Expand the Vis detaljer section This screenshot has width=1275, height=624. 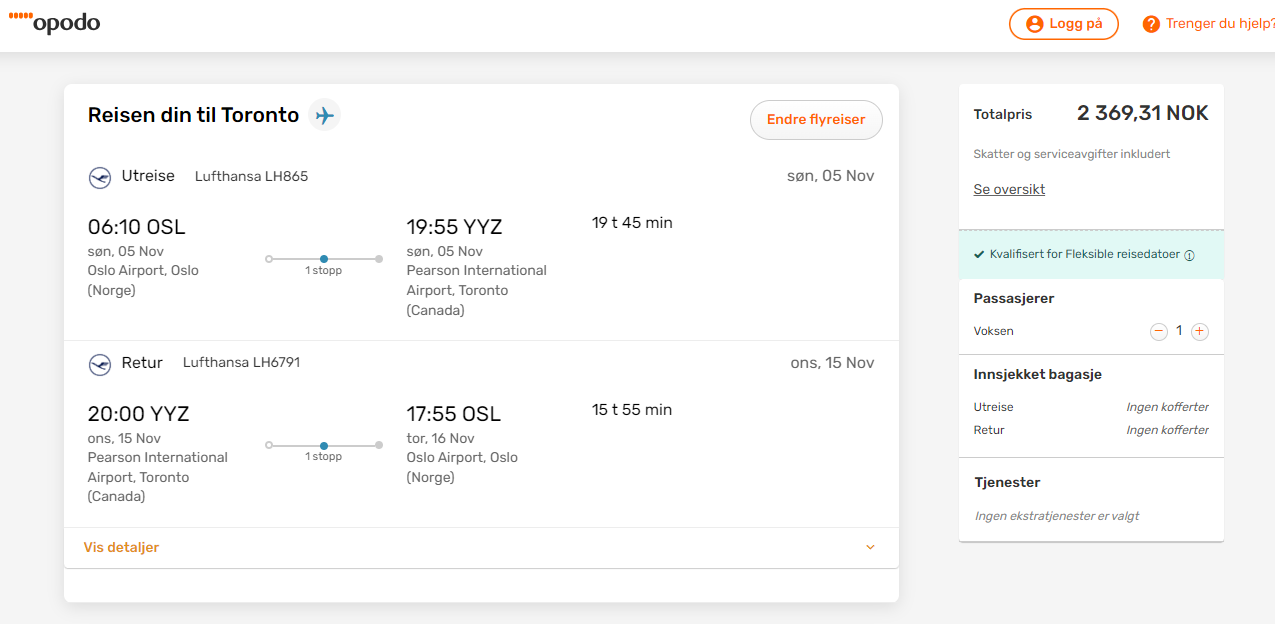pos(481,547)
